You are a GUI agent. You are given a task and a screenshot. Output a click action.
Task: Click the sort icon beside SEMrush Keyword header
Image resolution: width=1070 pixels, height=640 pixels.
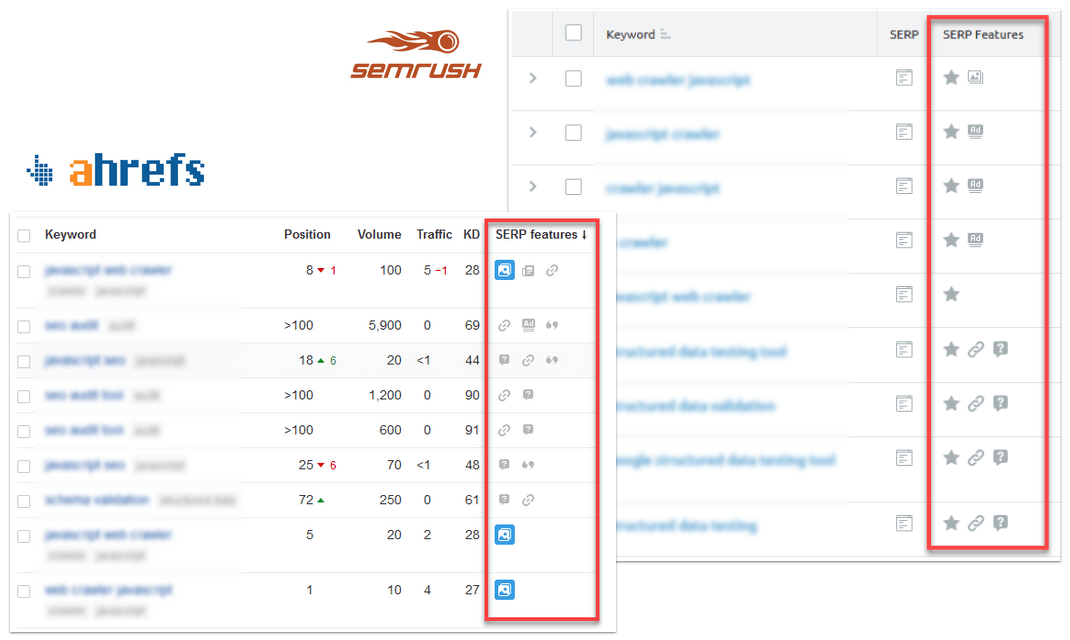pos(665,34)
